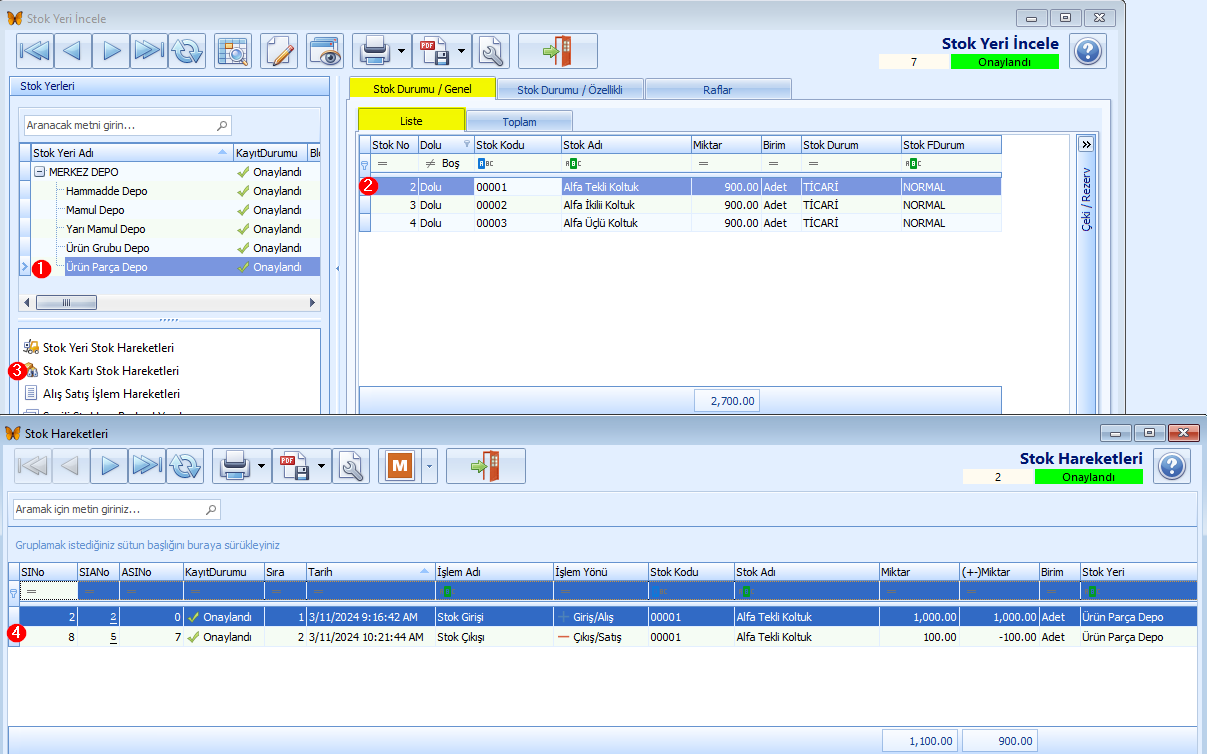Exit Stok Yeri İncele via door icon
The width and height of the screenshot is (1207, 754).
[558, 50]
